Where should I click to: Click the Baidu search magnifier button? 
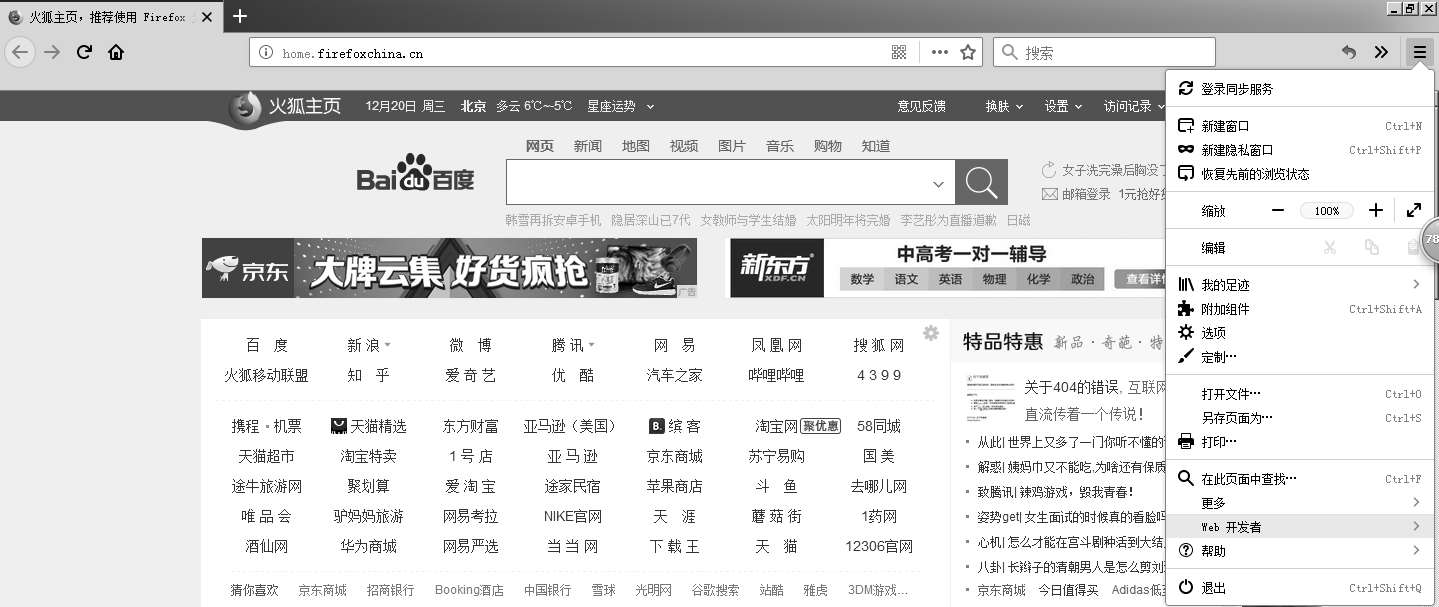[981, 183]
